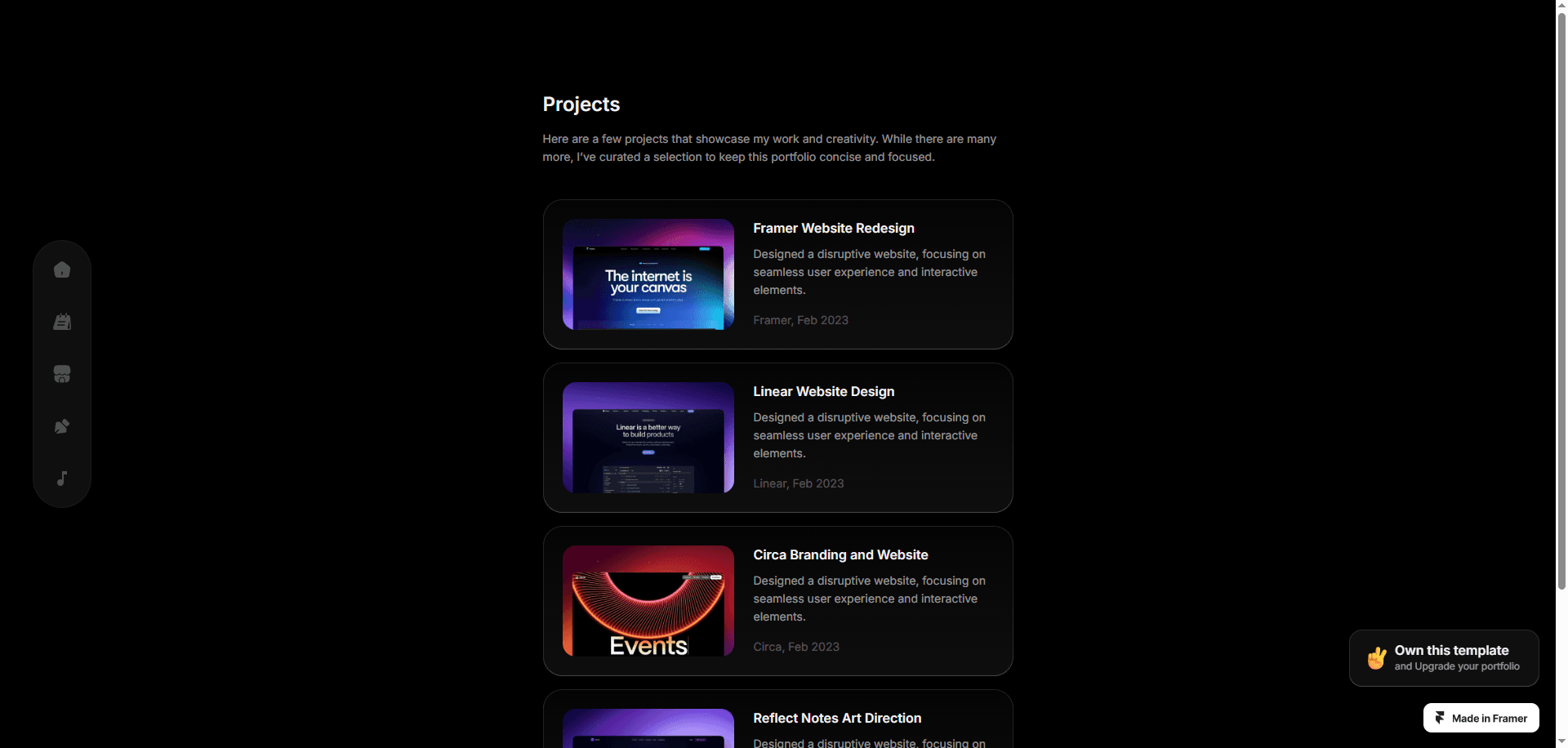Image resolution: width=1568 pixels, height=748 pixels.
Task: Click the intro paragraph below Projects
Action: click(x=769, y=148)
